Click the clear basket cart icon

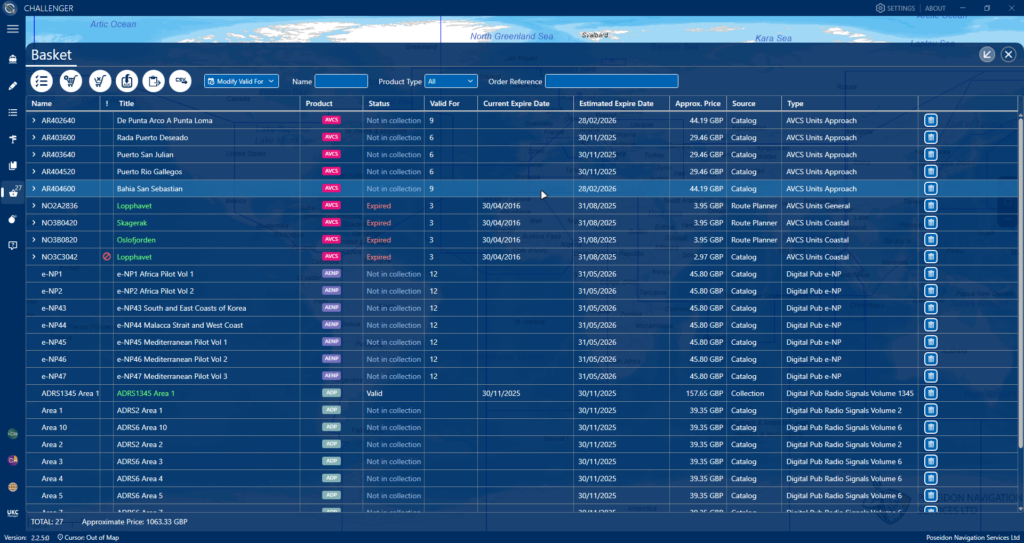100,81
